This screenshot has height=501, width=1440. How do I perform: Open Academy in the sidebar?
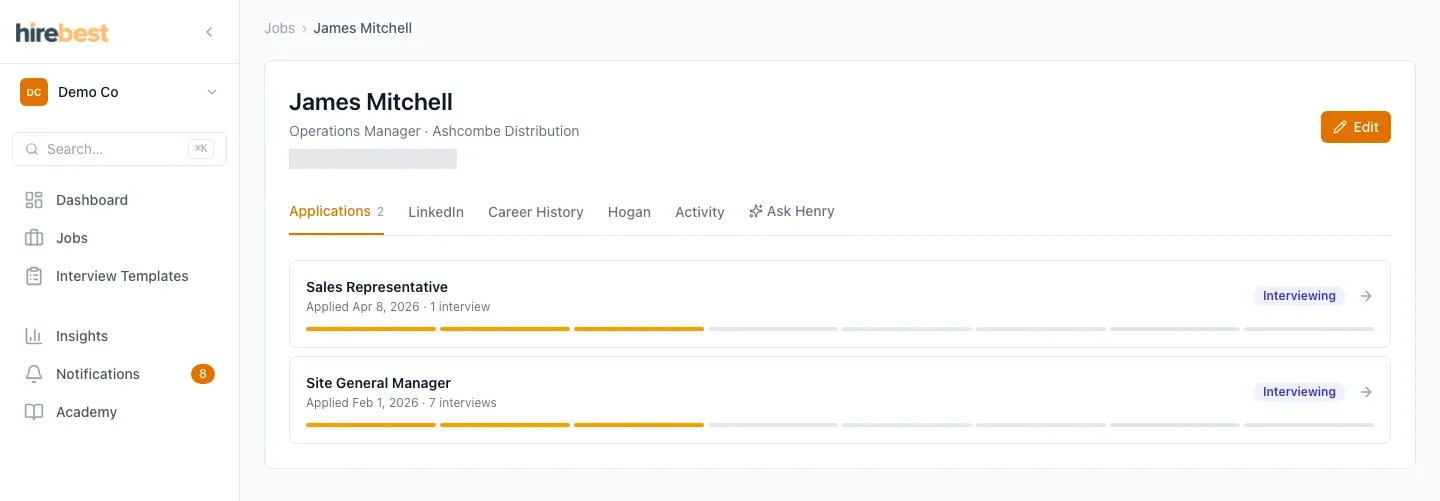click(119, 412)
